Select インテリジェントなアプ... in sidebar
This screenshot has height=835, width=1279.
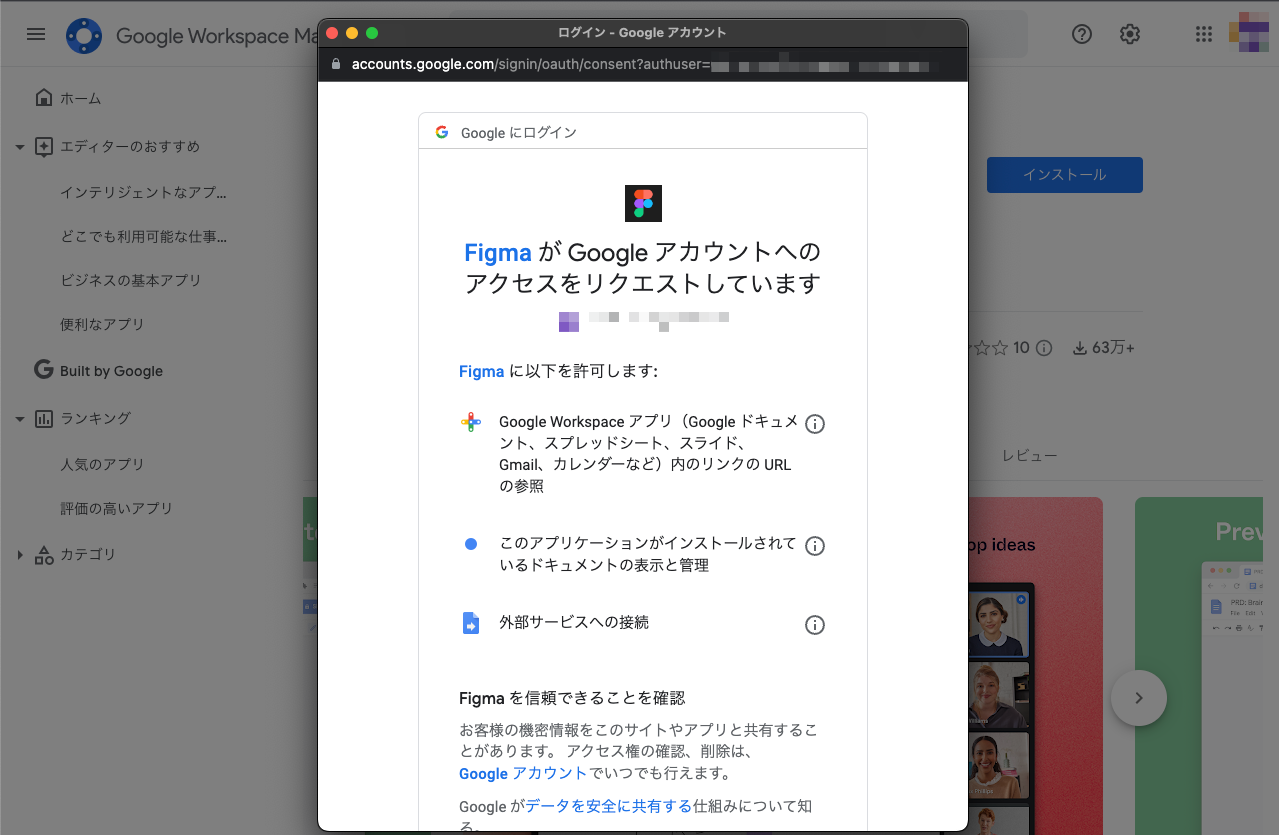143,192
